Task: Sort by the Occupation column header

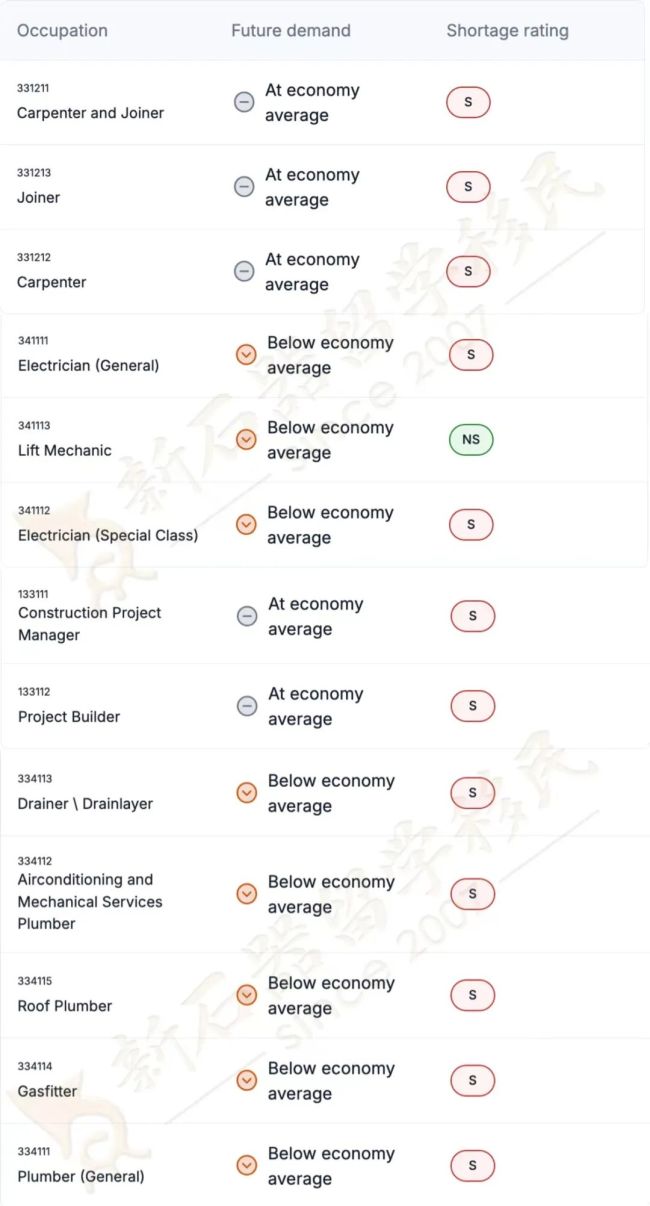Action: pyautogui.click(x=62, y=31)
